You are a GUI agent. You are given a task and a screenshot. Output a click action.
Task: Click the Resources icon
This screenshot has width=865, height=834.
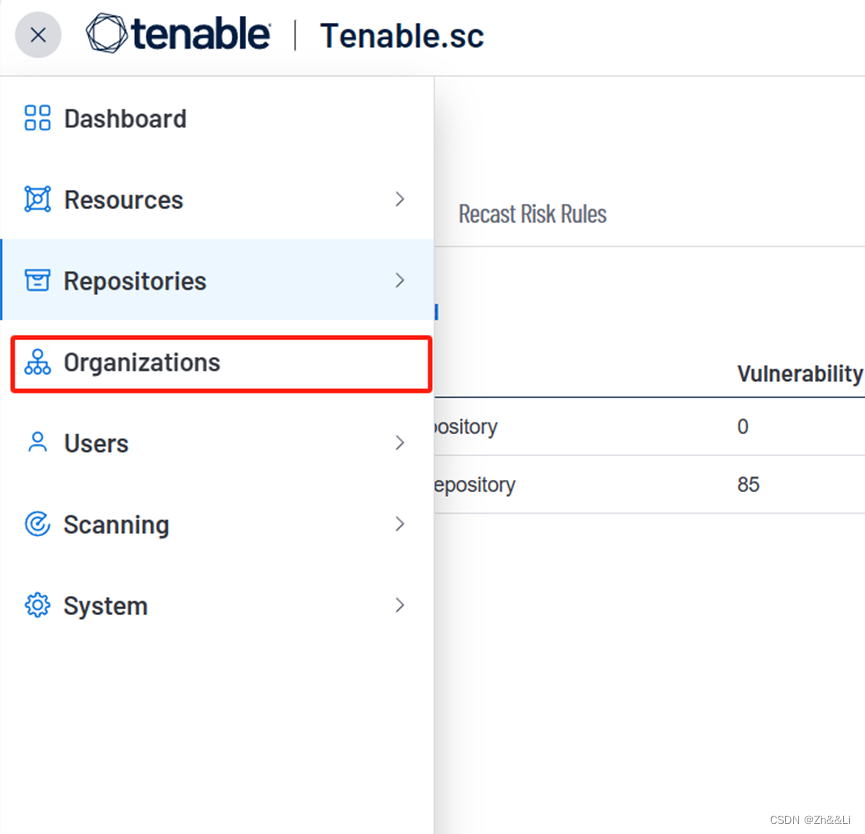(x=37, y=200)
